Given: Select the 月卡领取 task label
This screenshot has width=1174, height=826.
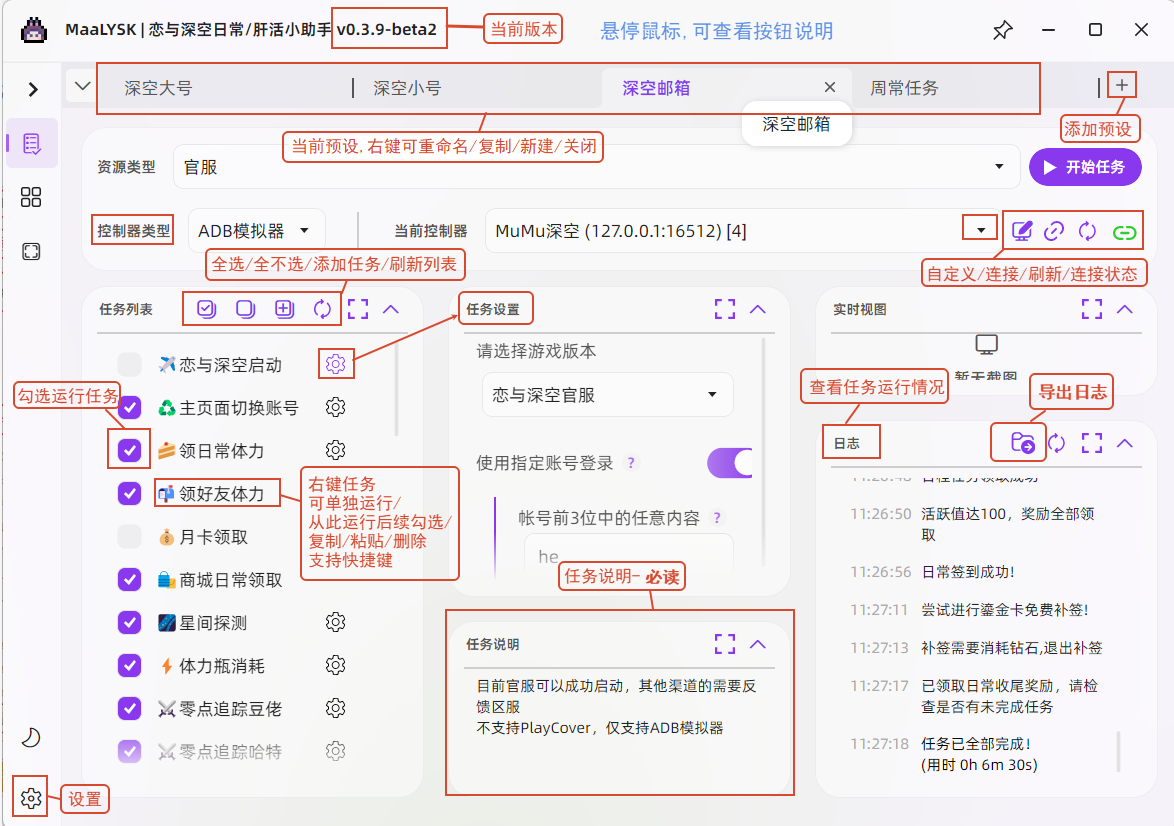Looking at the screenshot, I should point(213,537).
